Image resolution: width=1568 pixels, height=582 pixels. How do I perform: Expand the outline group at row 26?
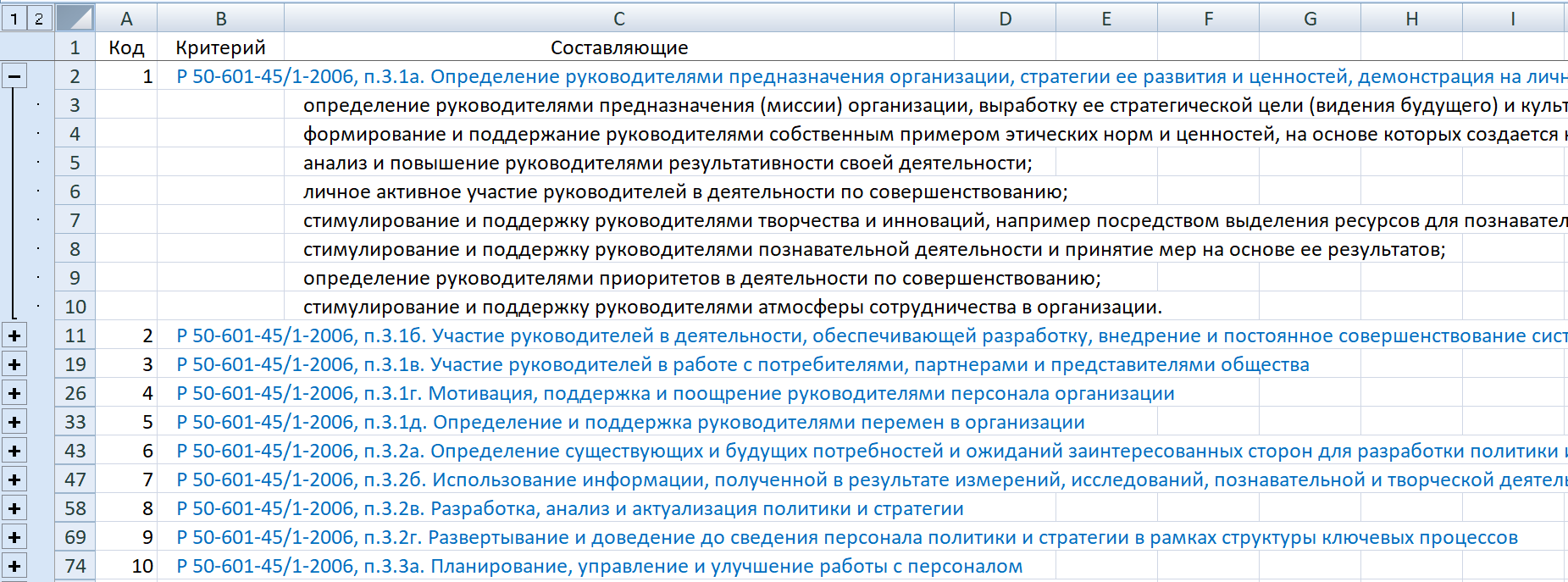click(x=14, y=393)
